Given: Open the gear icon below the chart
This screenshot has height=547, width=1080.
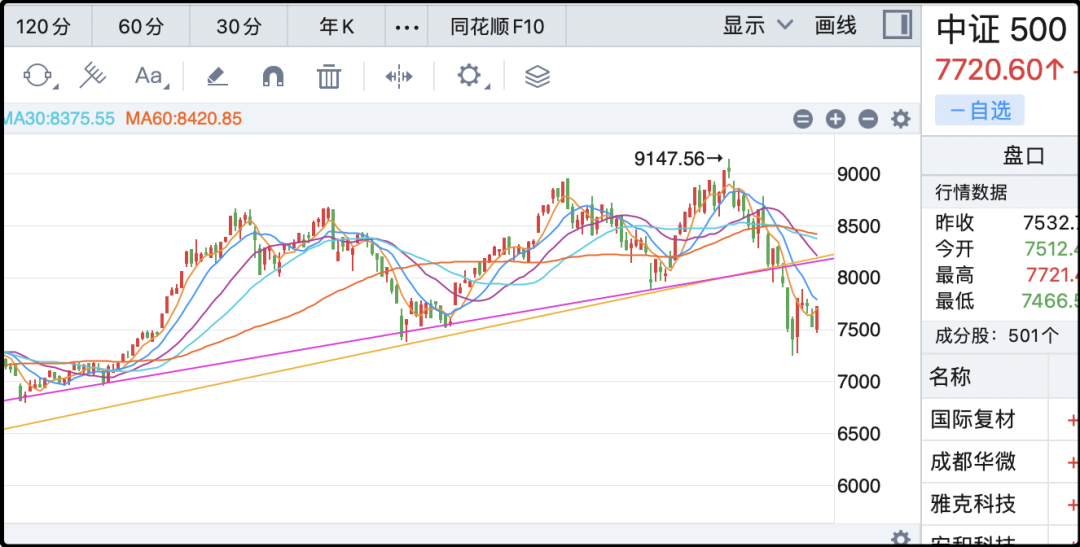Looking at the screenshot, I should 900,538.
